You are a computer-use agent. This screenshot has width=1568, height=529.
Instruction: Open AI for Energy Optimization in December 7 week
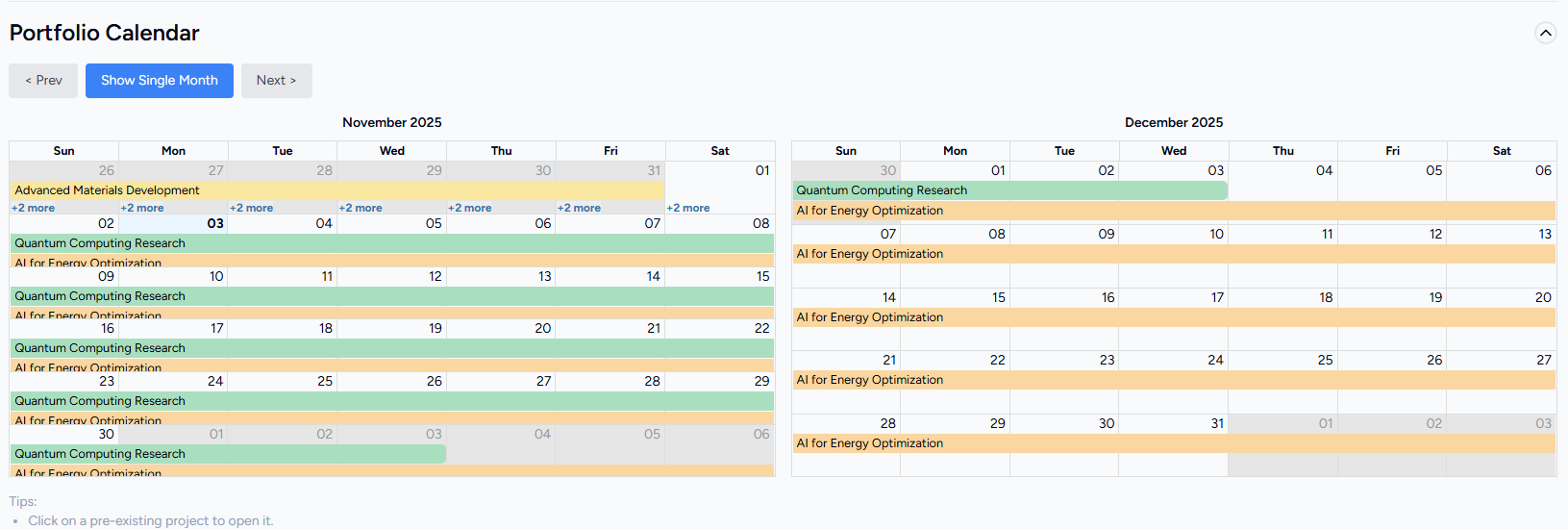1173,254
